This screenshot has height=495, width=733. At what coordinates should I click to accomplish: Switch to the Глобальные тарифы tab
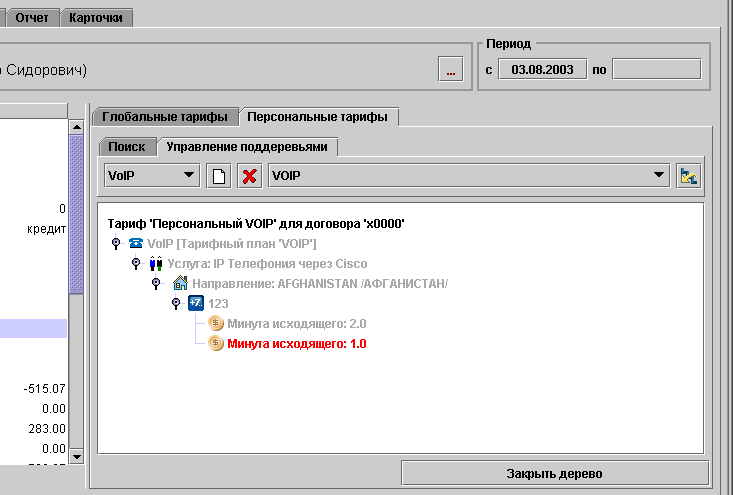(x=165, y=117)
